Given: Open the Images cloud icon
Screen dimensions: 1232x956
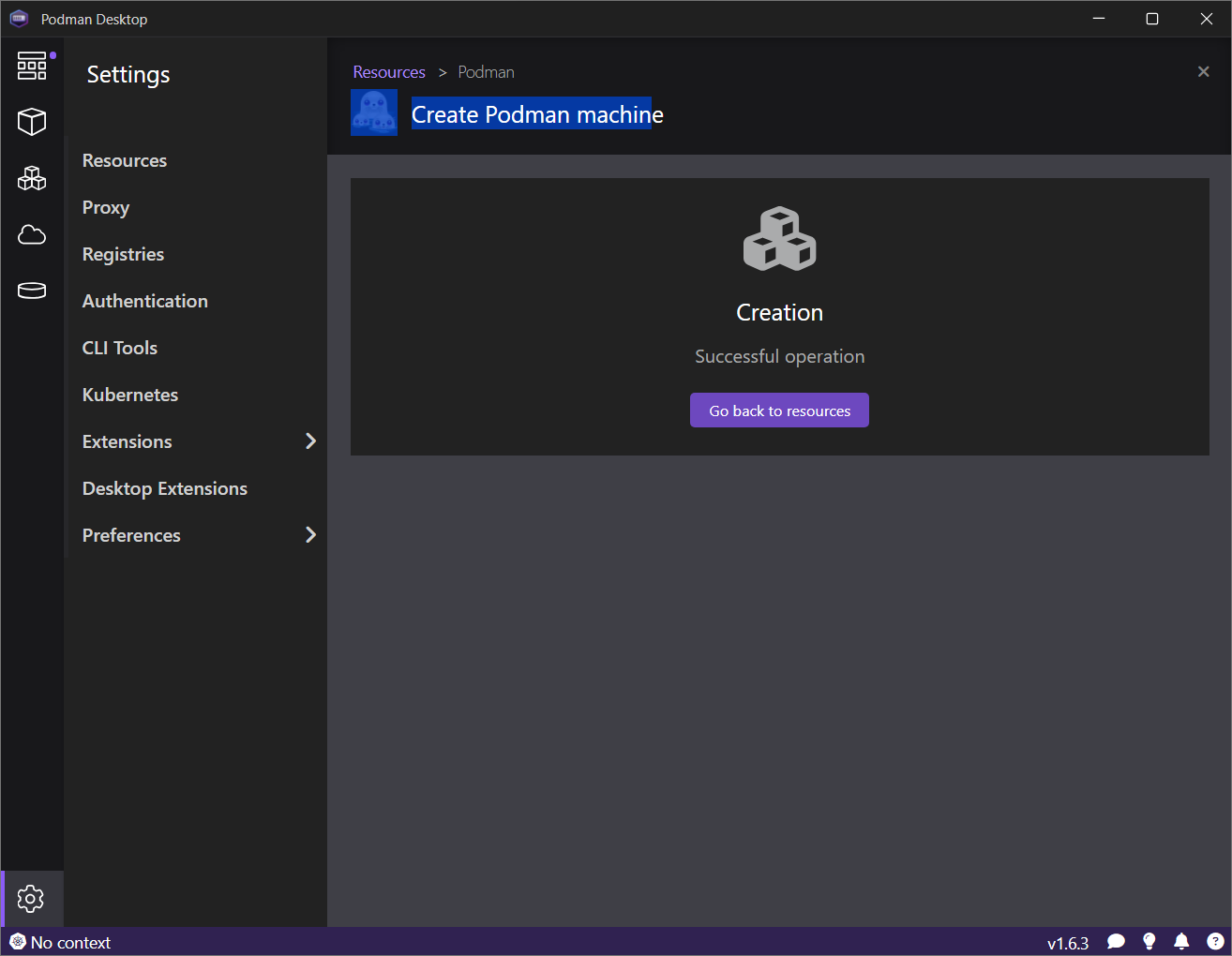Looking at the screenshot, I should [32, 234].
